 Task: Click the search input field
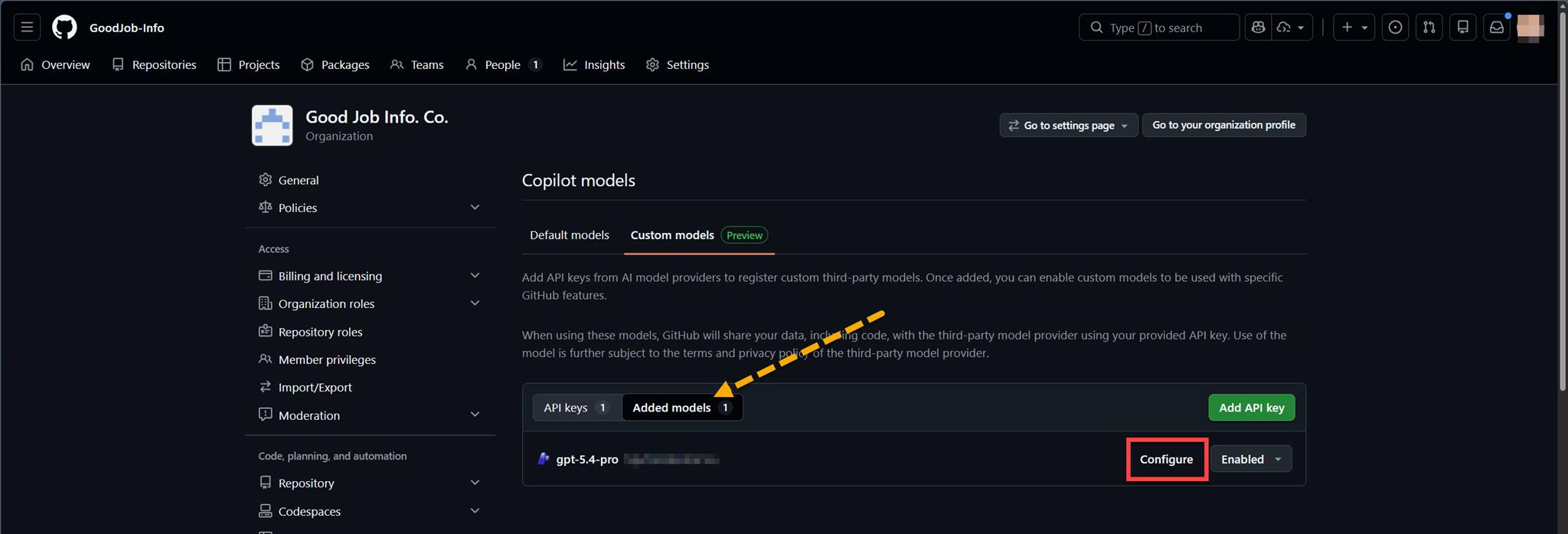1158,28
